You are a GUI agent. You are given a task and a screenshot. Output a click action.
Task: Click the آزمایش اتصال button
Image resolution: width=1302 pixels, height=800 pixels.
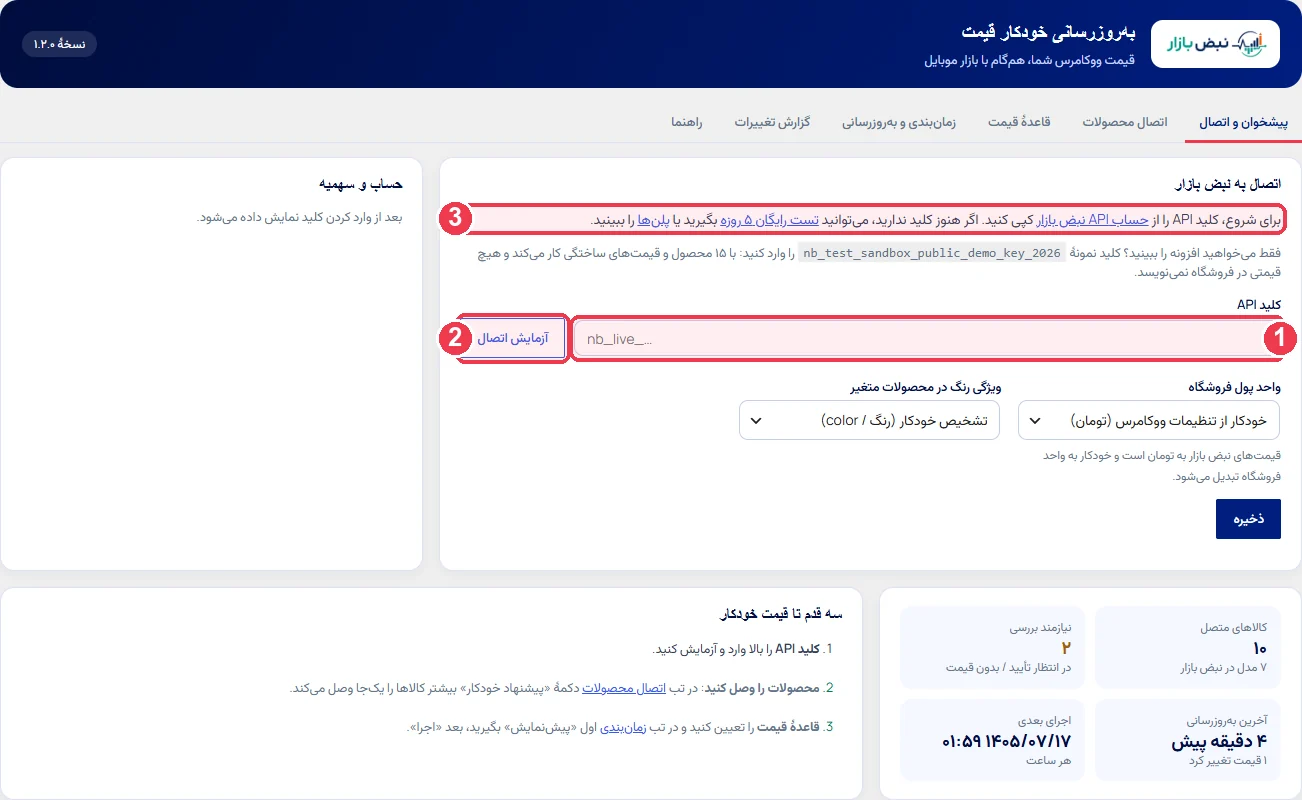click(513, 339)
